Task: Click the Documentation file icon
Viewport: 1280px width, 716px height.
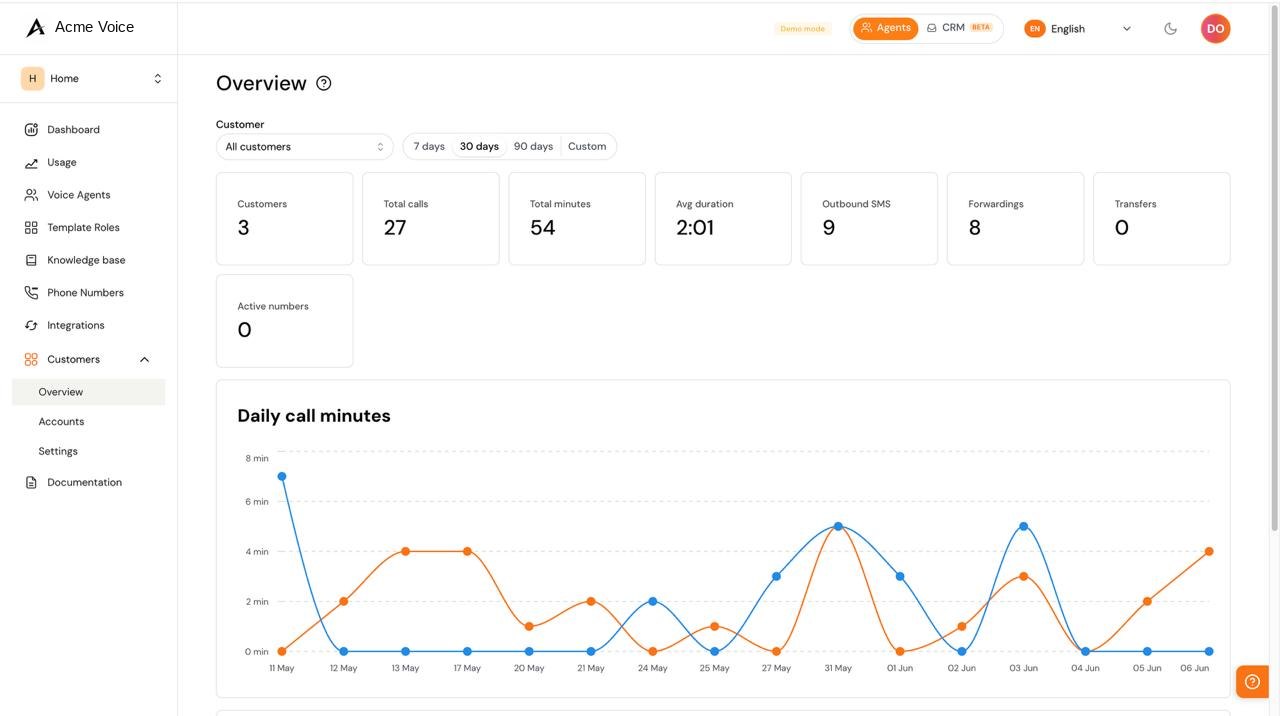Action: pos(31,483)
